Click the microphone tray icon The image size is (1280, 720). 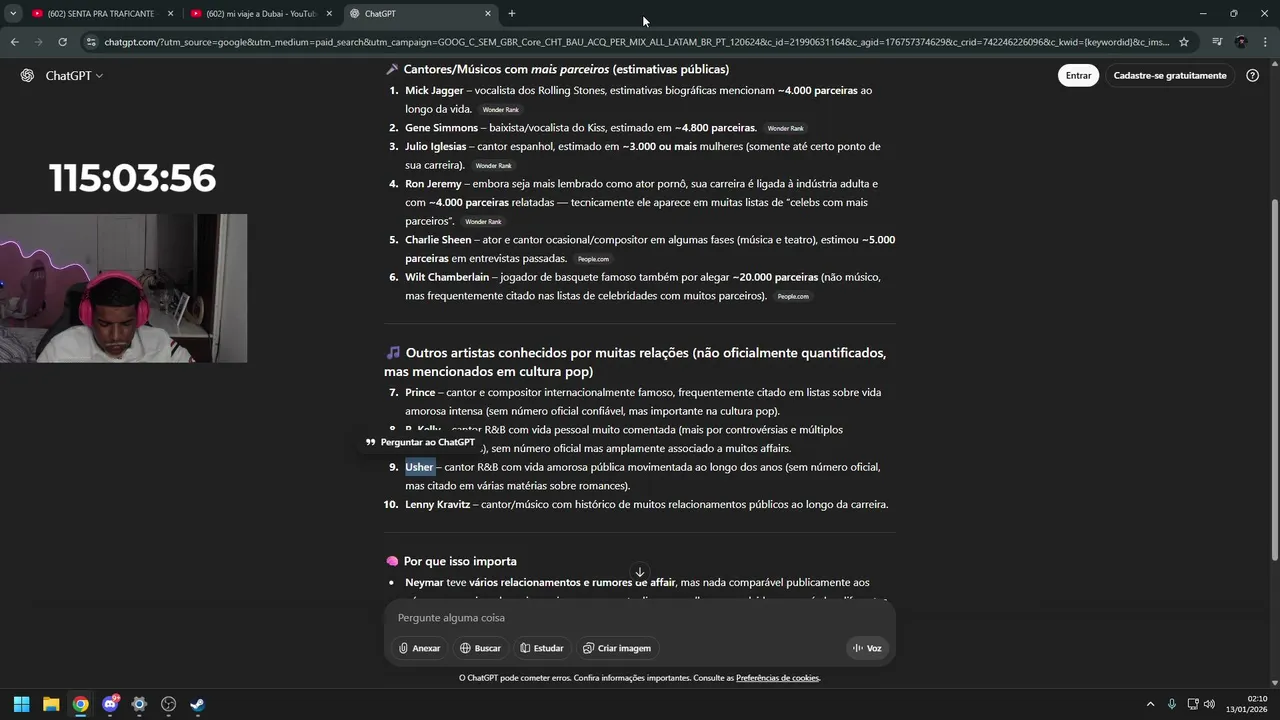(1171, 704)
